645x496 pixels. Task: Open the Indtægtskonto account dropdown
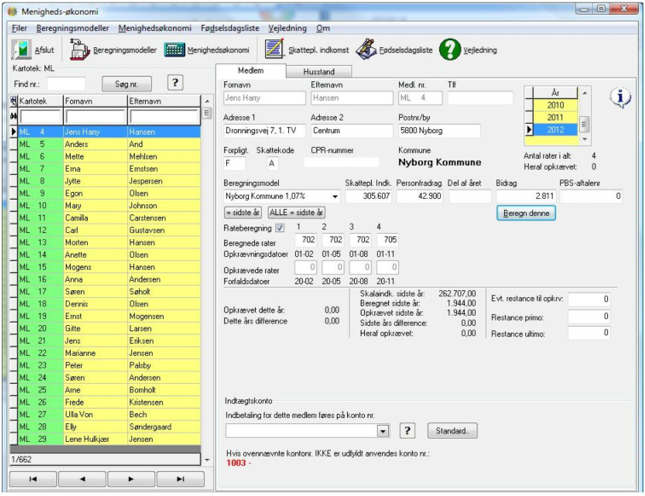pos(383,431)
